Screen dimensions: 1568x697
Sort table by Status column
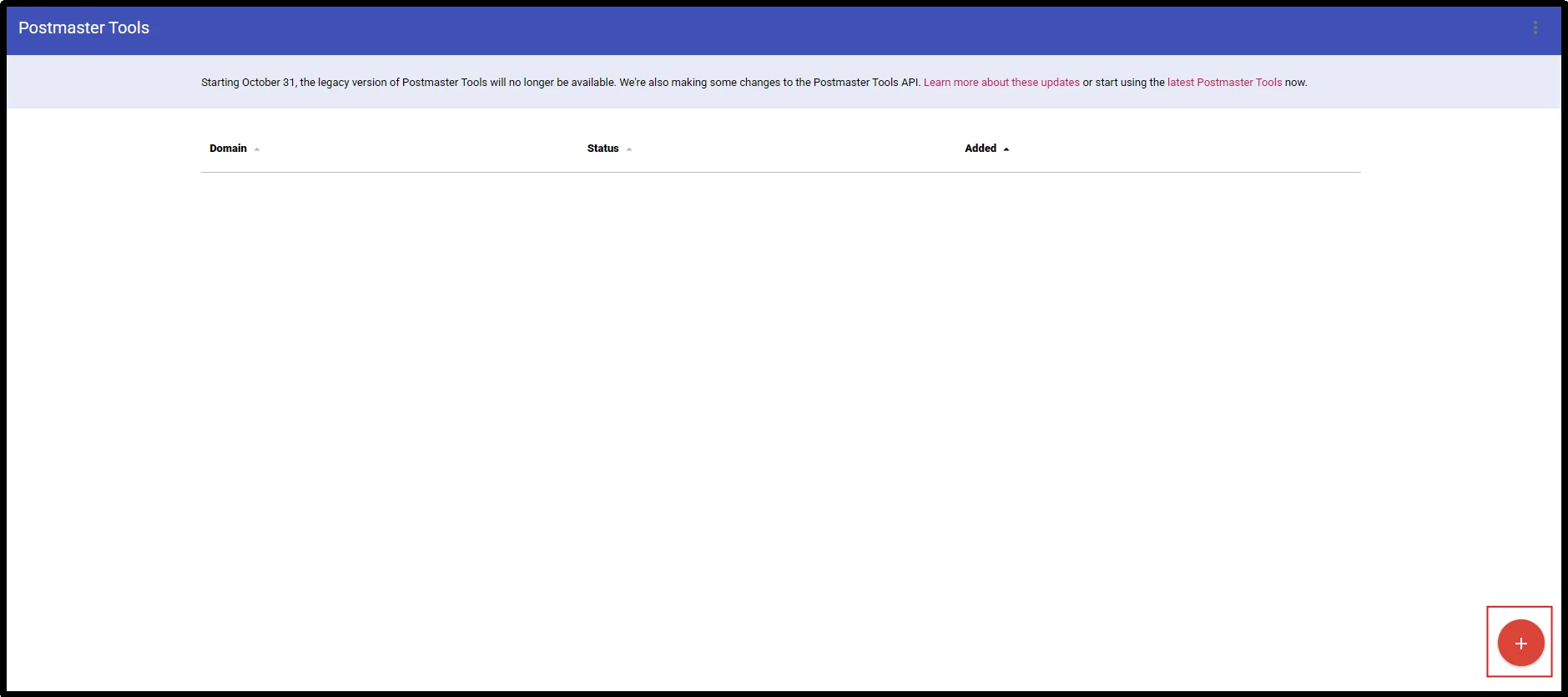609,149
